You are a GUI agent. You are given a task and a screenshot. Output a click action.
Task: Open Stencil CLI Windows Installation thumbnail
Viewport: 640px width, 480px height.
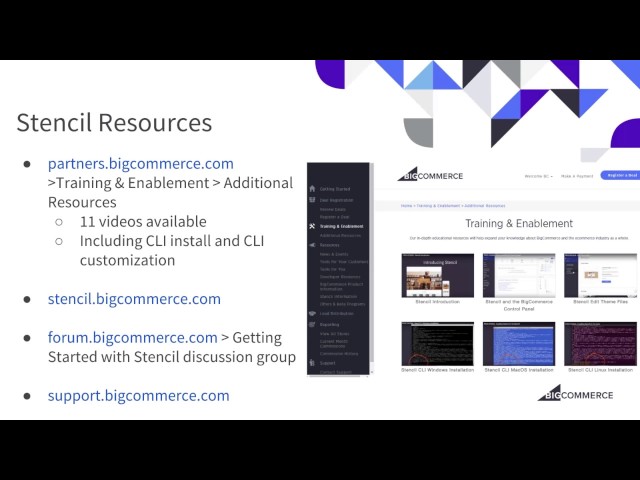click(438, 344)
